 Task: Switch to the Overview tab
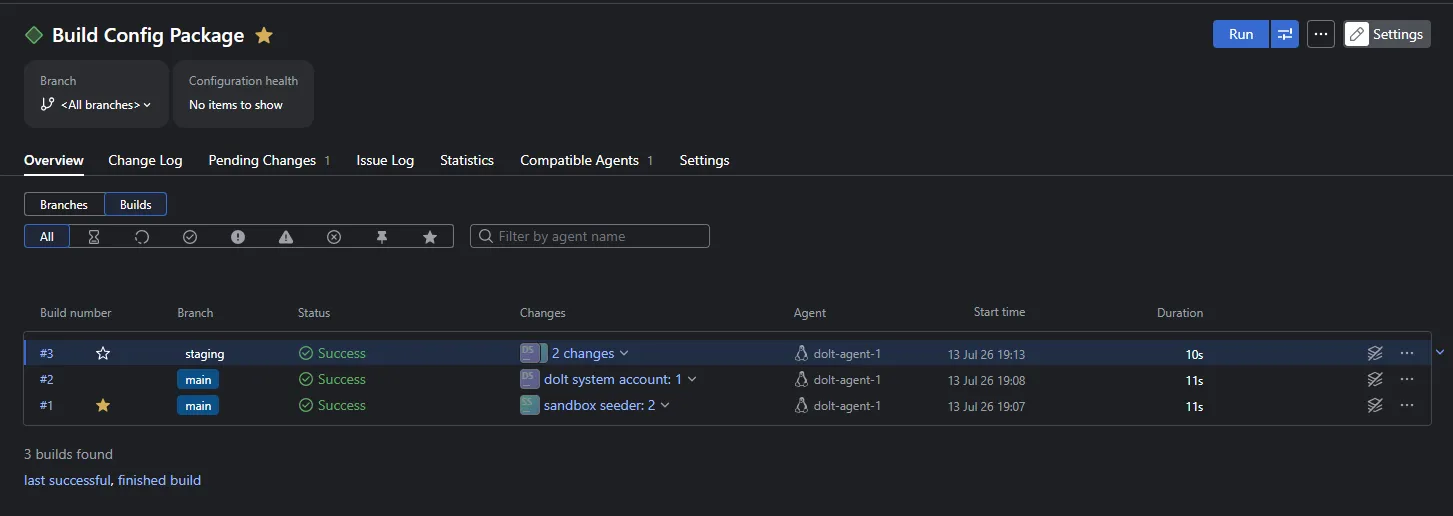[54, 160]
